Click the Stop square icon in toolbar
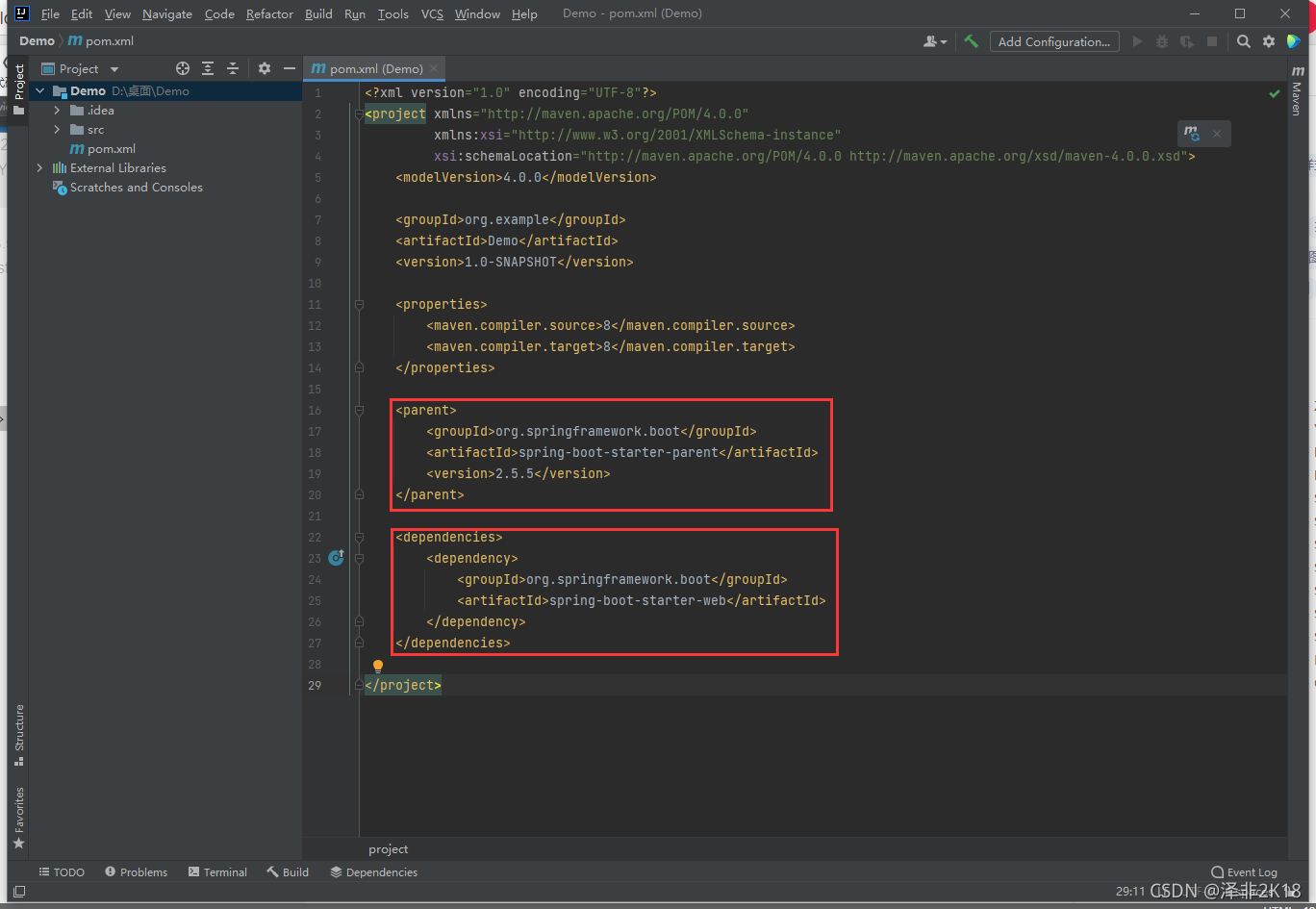Image resolution: width=1316 pixels, height=909 pixels. tap(1212, 41)
